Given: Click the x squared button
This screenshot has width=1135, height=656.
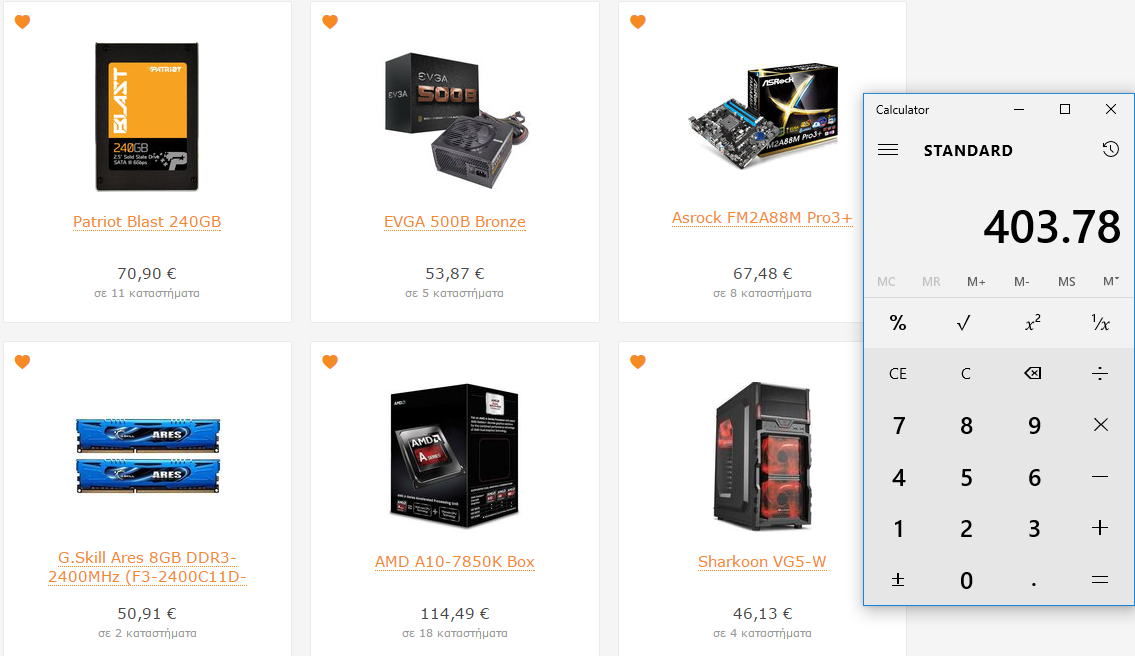Looking at the screenshot, I should [x=1033, y=323].
